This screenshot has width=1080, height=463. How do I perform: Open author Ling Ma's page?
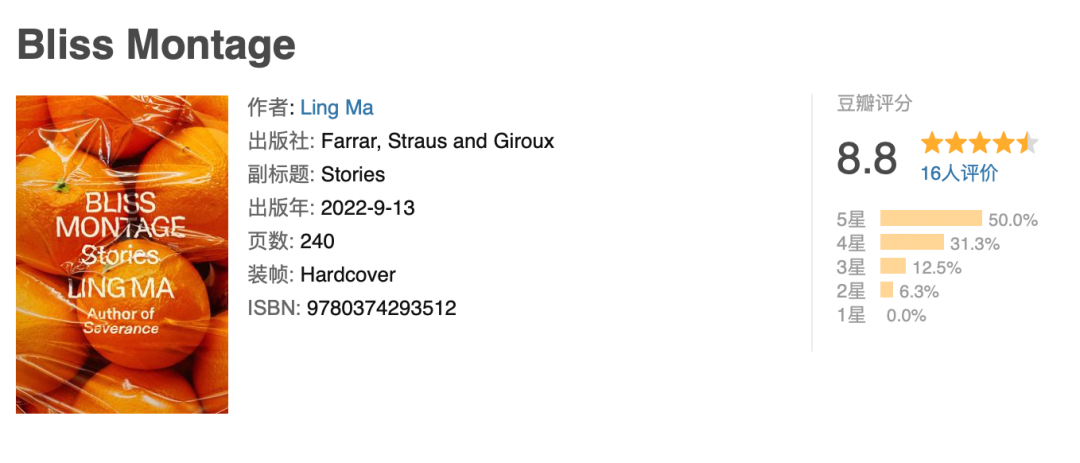click(x=337, y=108)
